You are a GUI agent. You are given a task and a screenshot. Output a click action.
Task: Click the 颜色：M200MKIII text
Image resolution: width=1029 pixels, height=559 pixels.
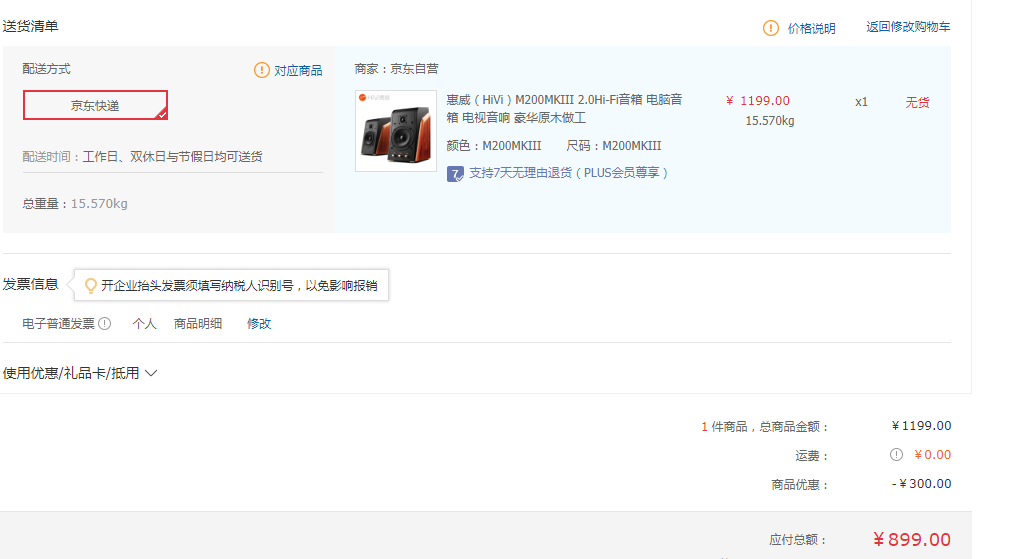pos(494,146)
